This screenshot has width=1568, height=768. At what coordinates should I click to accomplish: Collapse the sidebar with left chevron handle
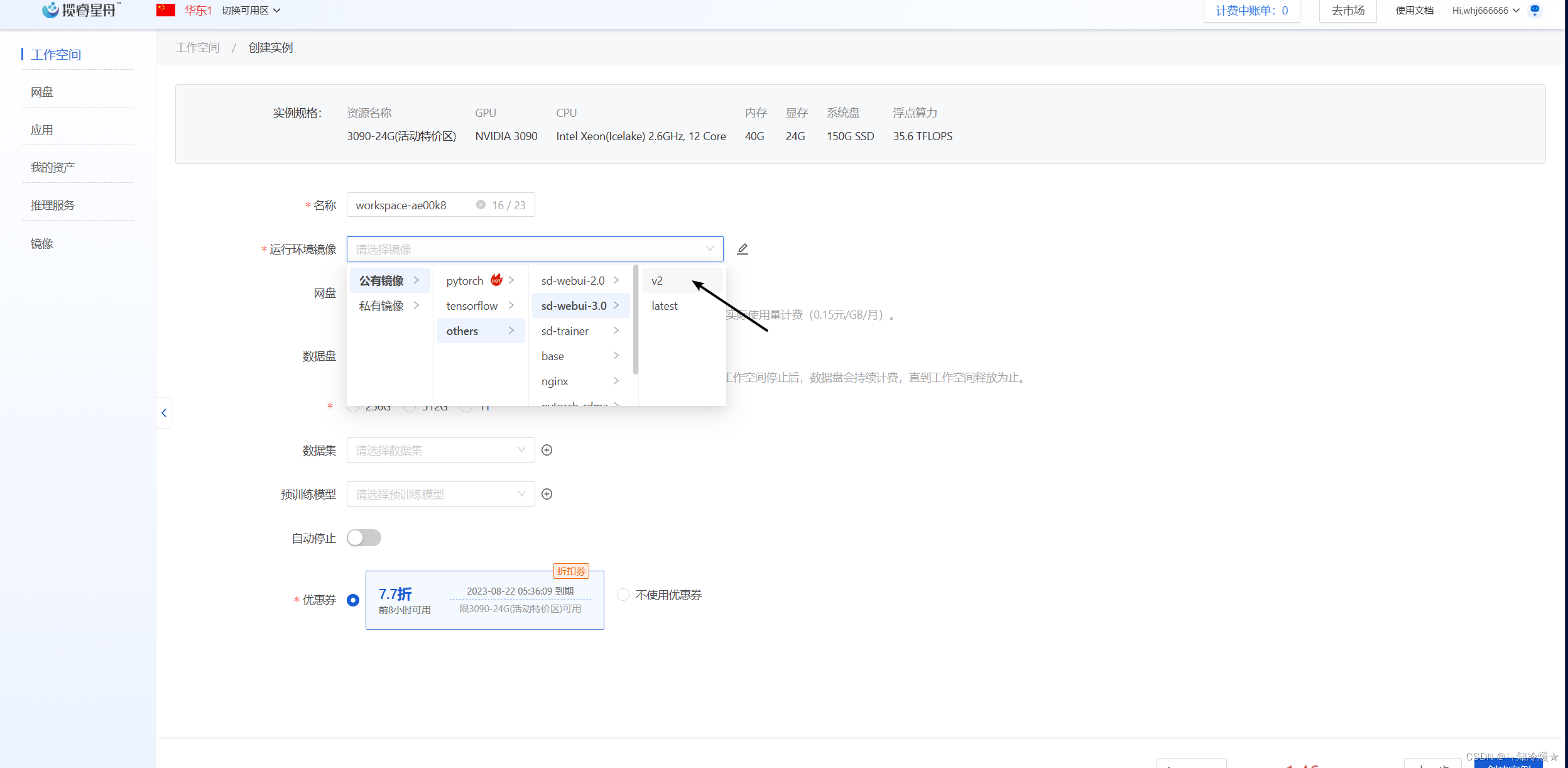[x=164, y=413]
